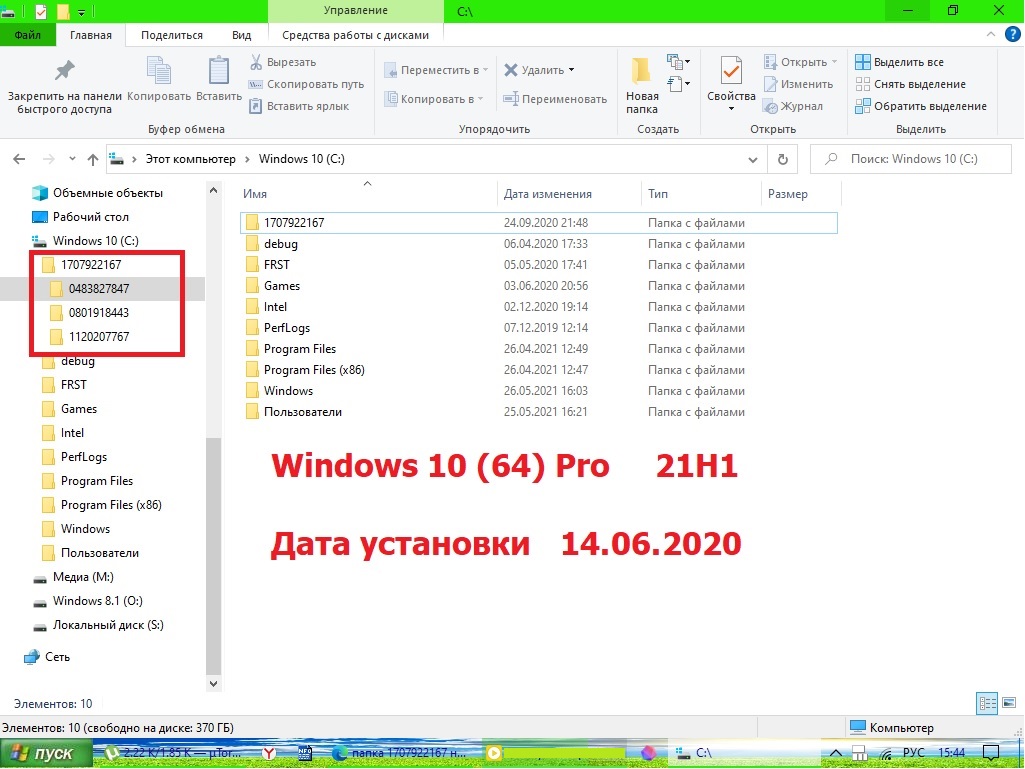This screenshot has width=1025, height=769.
Task: Pin to Quick access (Закрепить на панели)
Action: 64,88
